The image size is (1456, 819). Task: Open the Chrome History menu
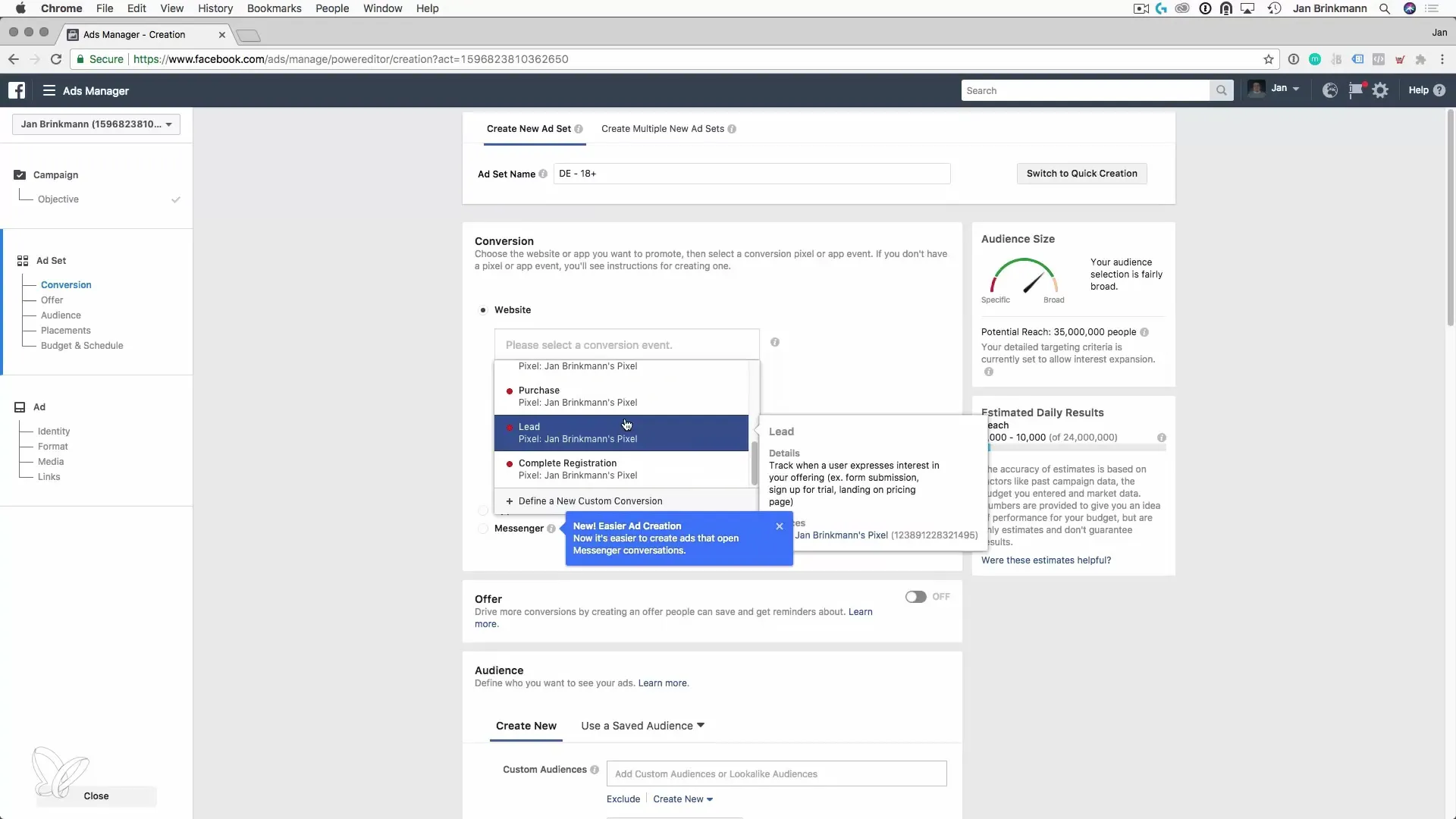[215, 8]
